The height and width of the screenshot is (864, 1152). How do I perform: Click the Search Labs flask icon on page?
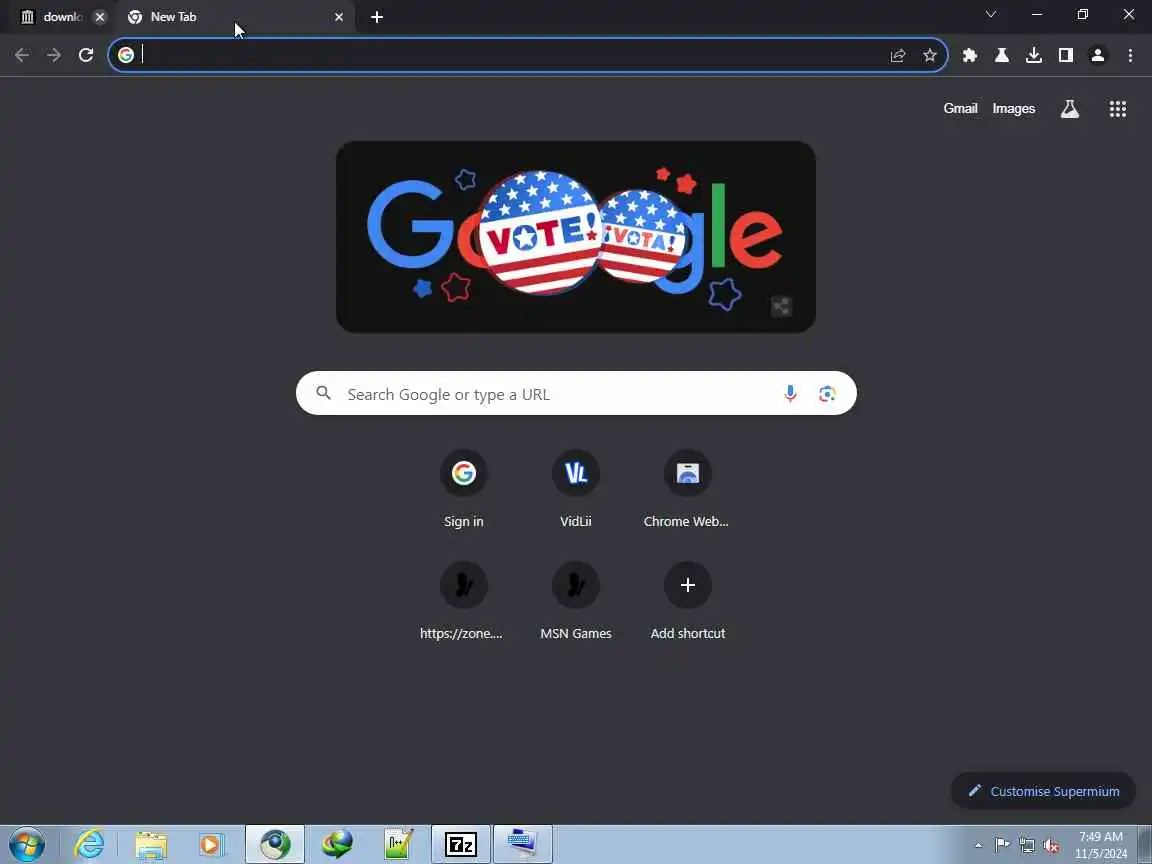[x=1070, y=109]
